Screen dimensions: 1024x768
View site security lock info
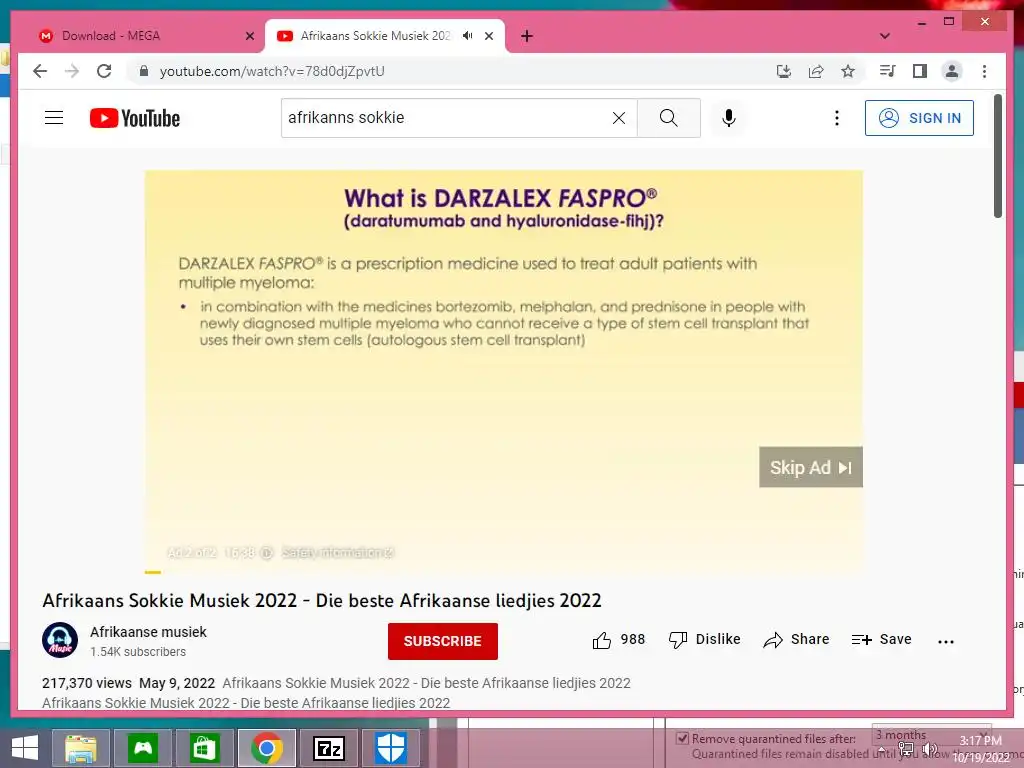[x=144, y=71]
